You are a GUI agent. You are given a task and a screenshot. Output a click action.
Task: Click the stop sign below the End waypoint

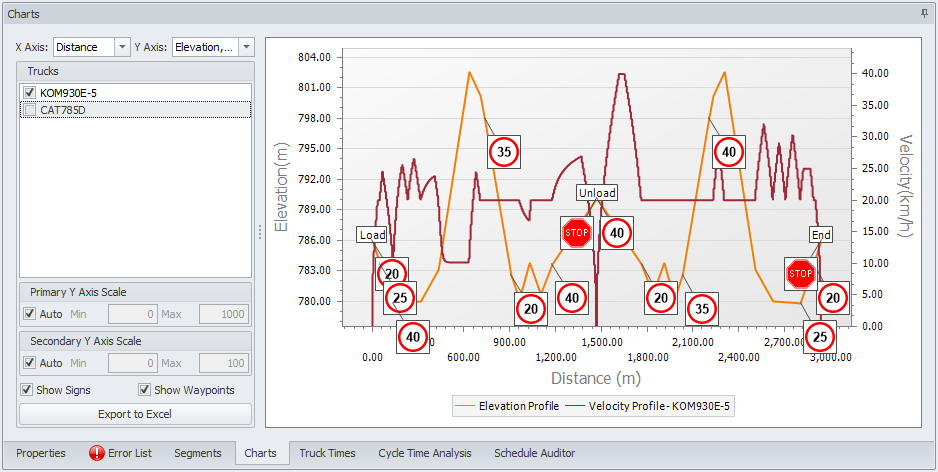(800, 273)
